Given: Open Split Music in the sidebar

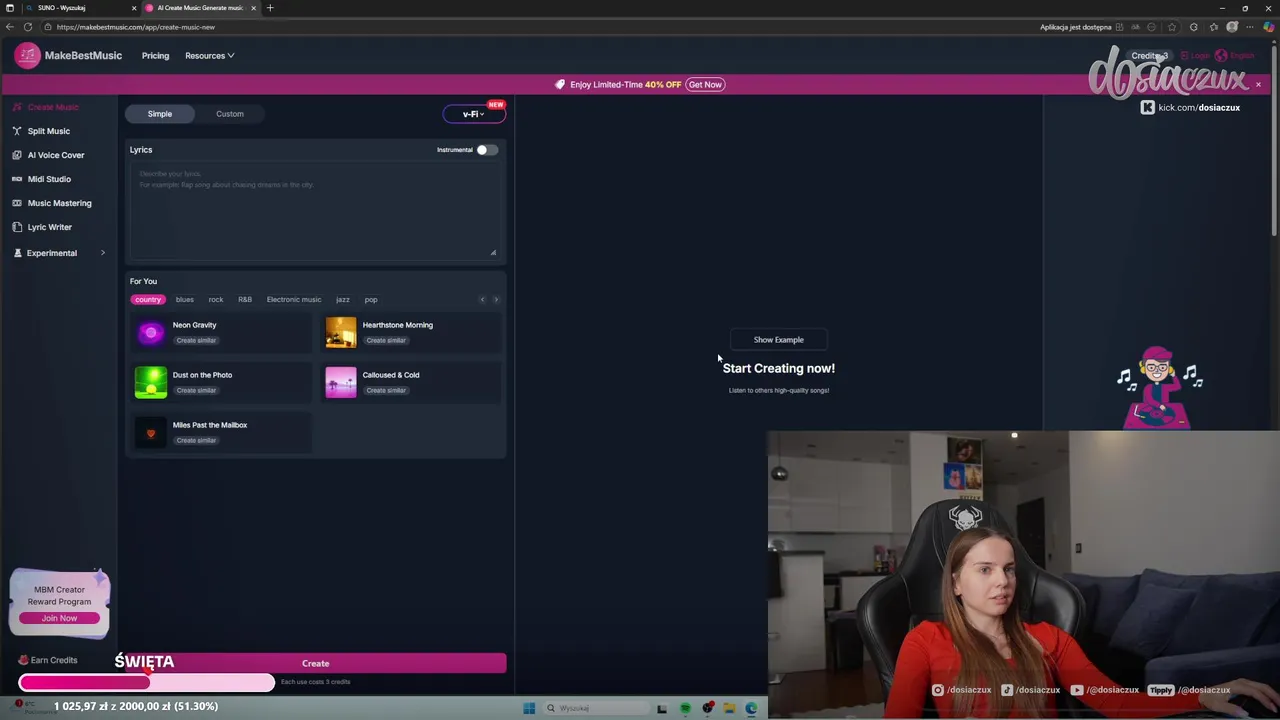Looking at the screenshot, I should coord(41,131).
